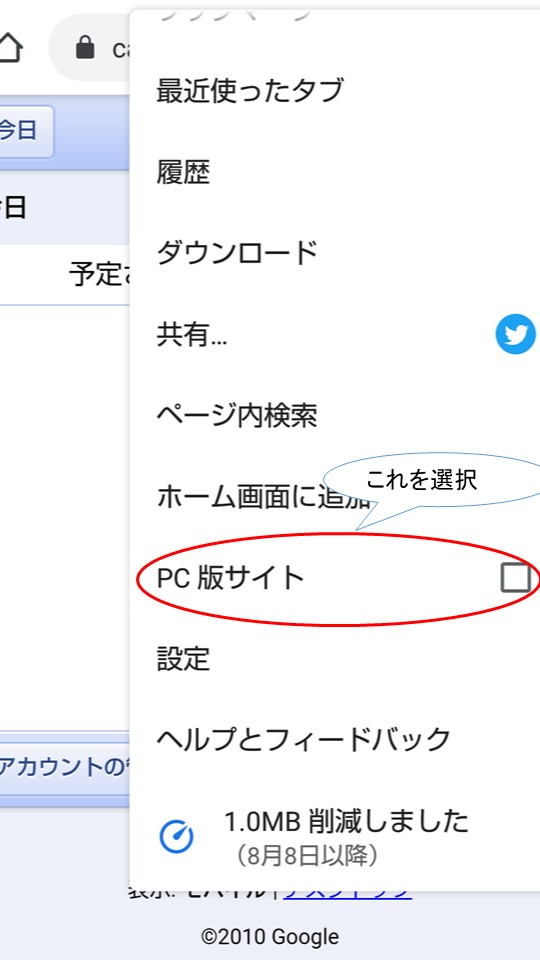Tap the Twitter share shortcut icon

click(x=516, y=334)
